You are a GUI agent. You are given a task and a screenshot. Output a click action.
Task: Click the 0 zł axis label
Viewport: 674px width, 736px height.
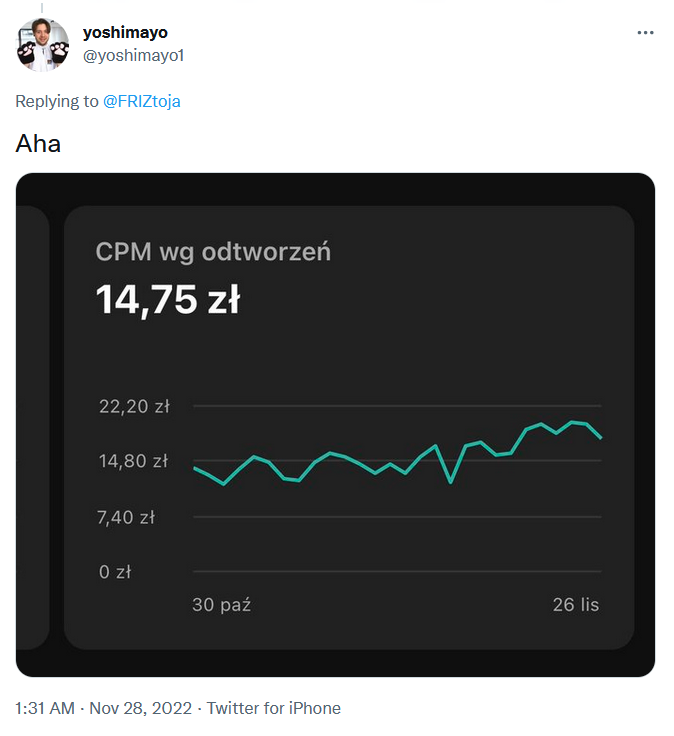pyautogui.click(x=115, y=572)
